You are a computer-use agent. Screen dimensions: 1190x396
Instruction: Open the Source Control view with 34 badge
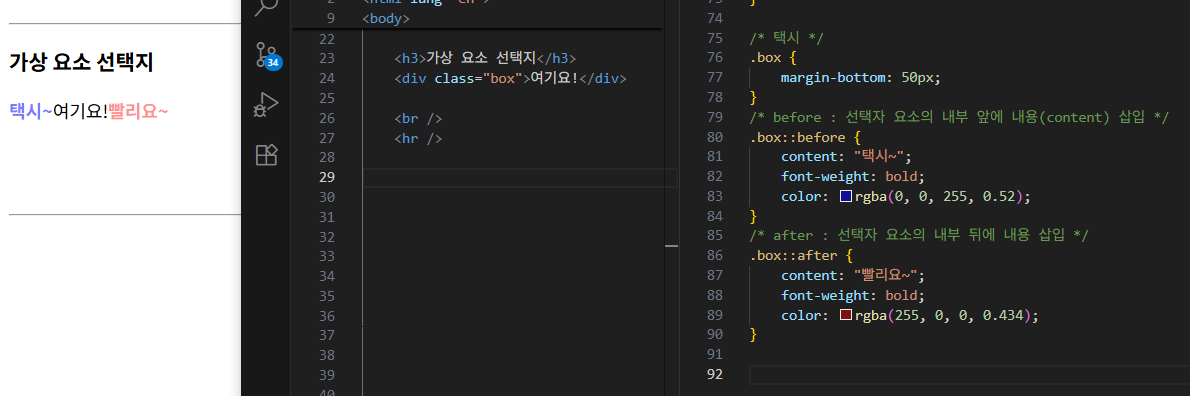266,55
